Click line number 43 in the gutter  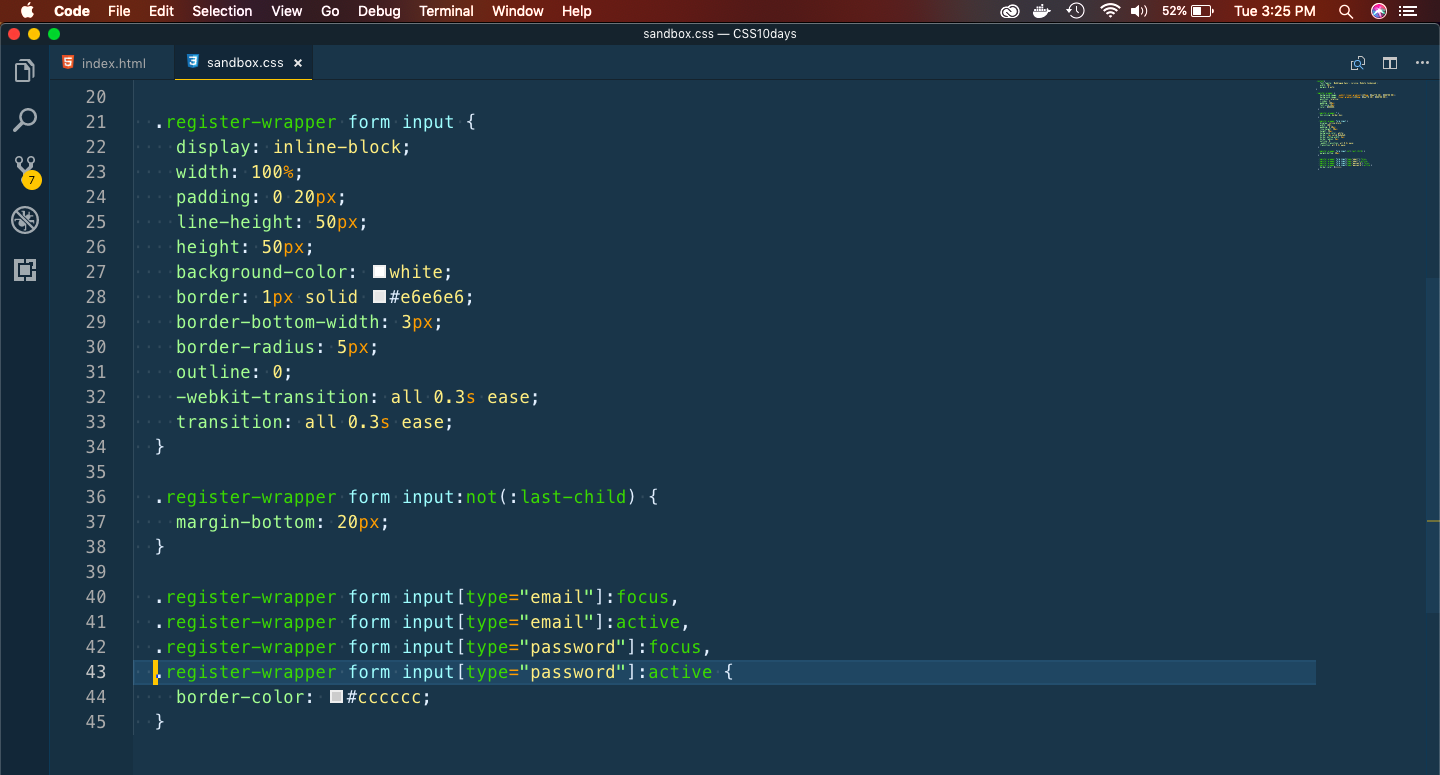pos(95,672)
